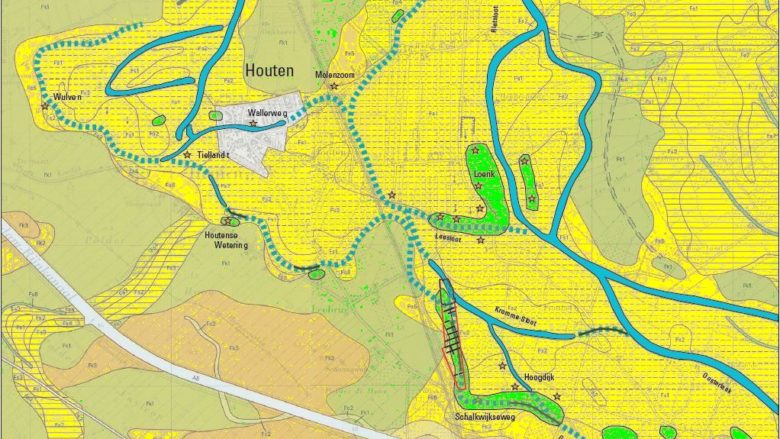Click the star marker below the Leedijk label
Screen dimensions: 780x439
pyautogui.click(x=481, y=240)
